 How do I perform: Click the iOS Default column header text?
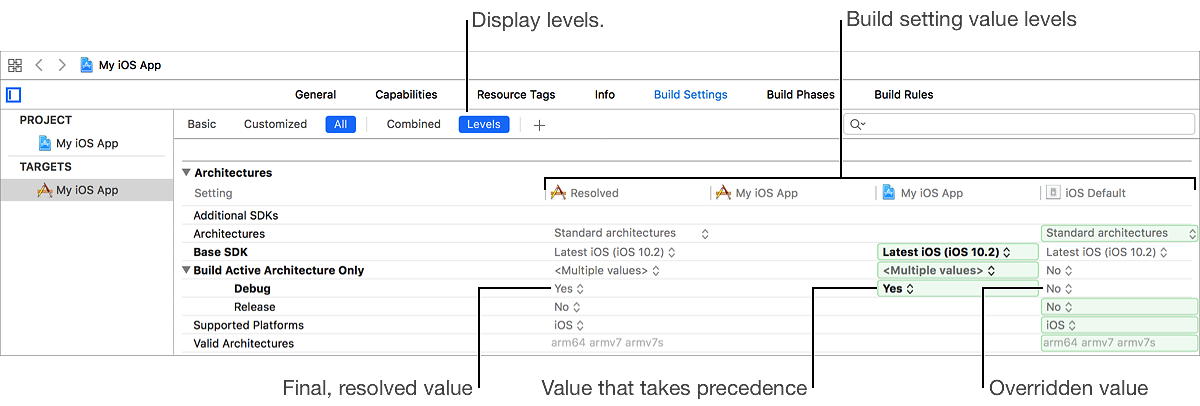tap(1096, 193)
